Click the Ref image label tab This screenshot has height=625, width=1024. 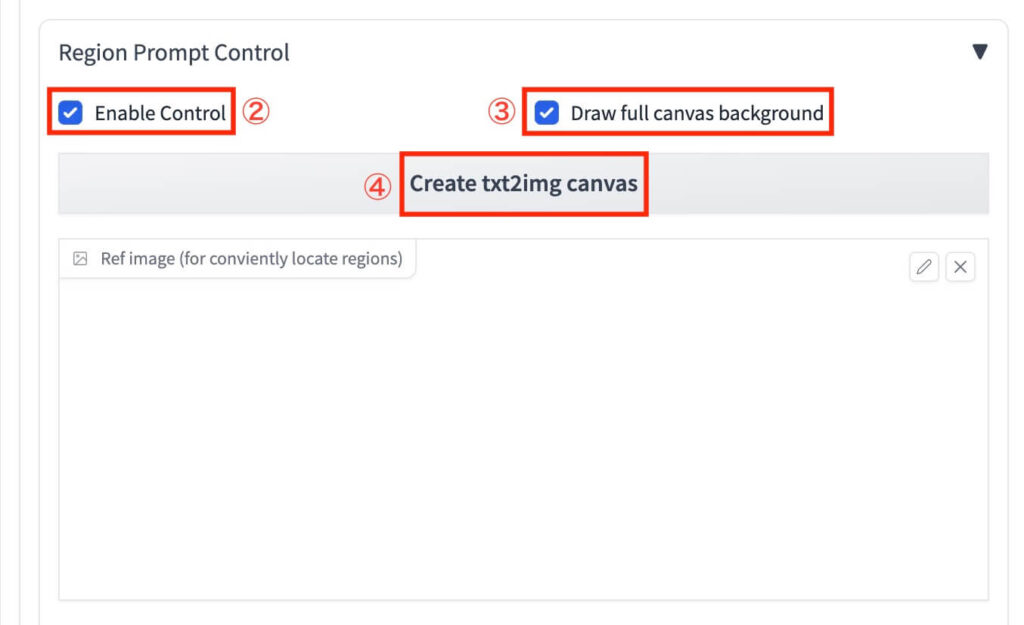pyautogui.click(x=250, y=259)
